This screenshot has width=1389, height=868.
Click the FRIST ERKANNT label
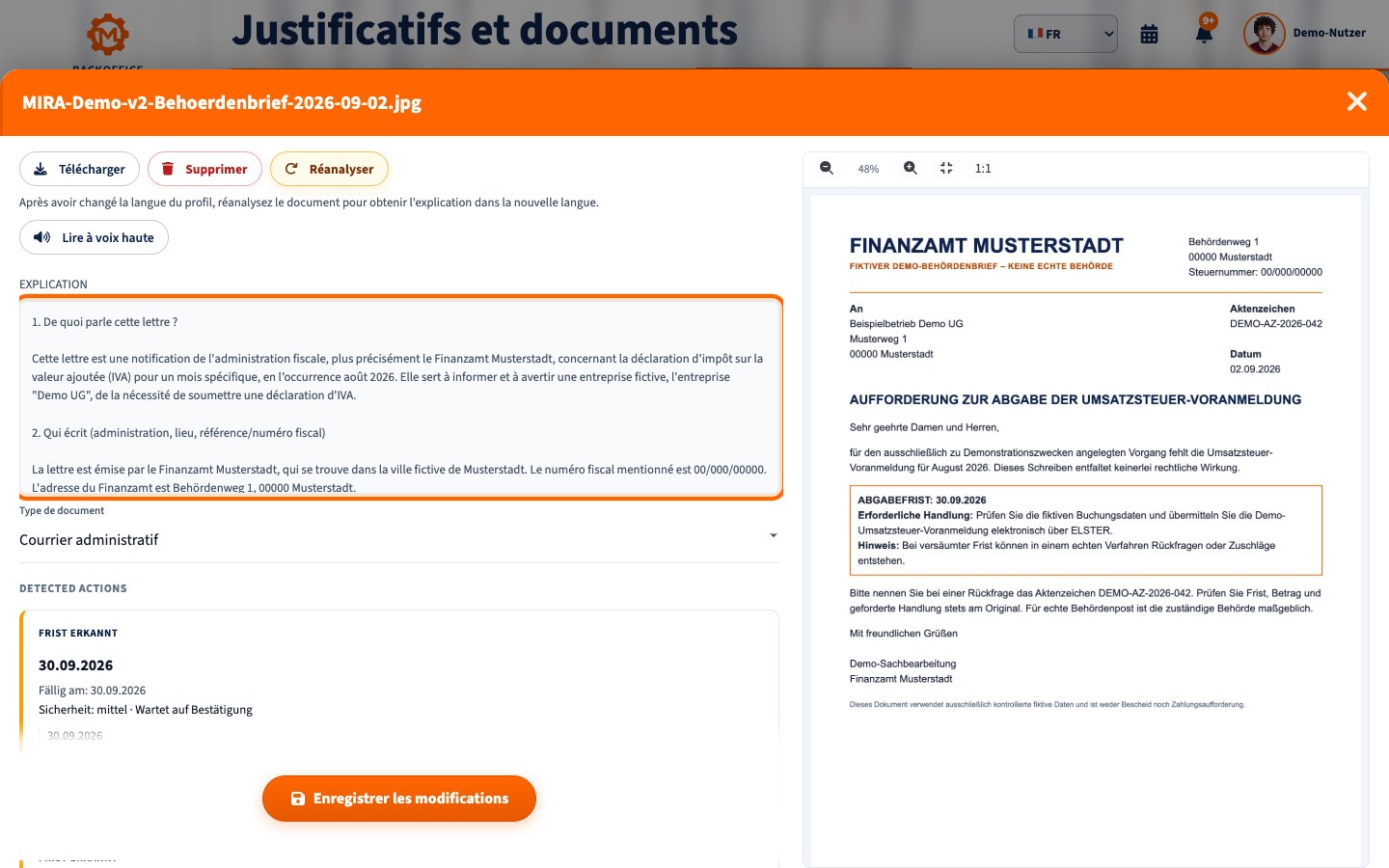click(78, 634)
